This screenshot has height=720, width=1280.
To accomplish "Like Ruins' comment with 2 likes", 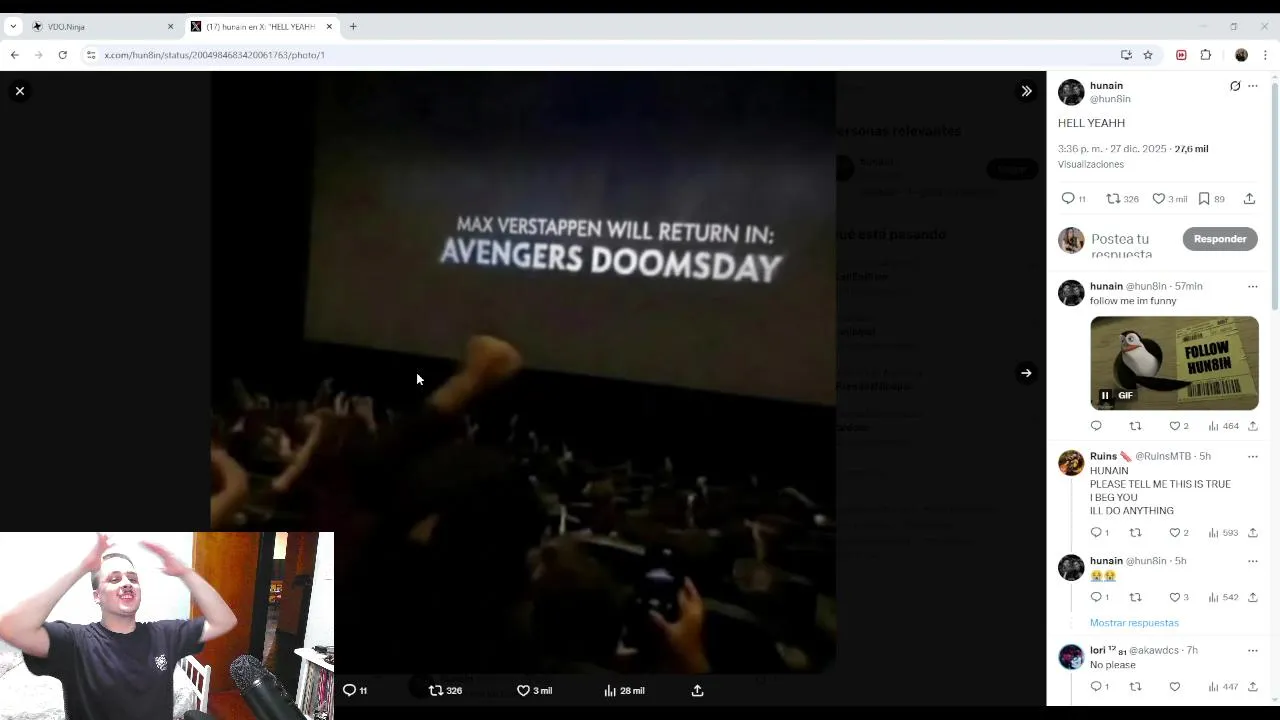I will point(1179,533).
